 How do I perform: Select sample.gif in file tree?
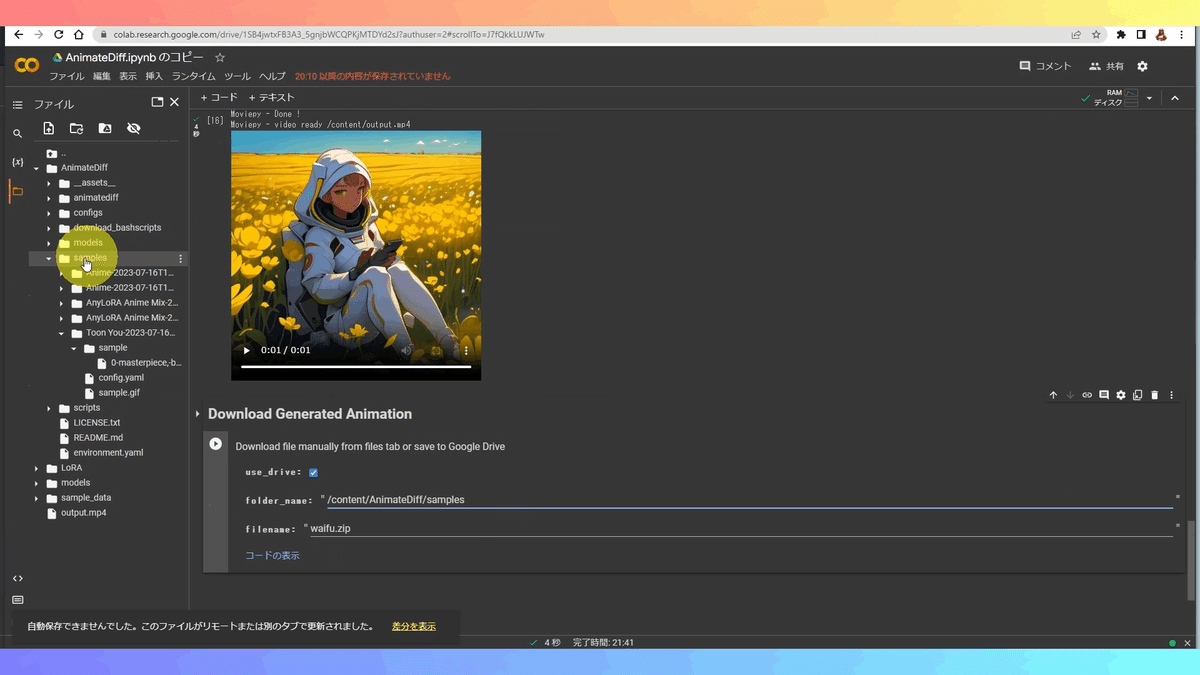coord(119,393)
